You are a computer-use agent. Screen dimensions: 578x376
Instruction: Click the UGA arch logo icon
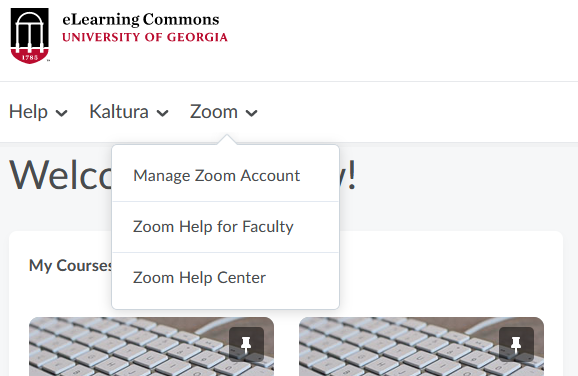pos(29,35)
